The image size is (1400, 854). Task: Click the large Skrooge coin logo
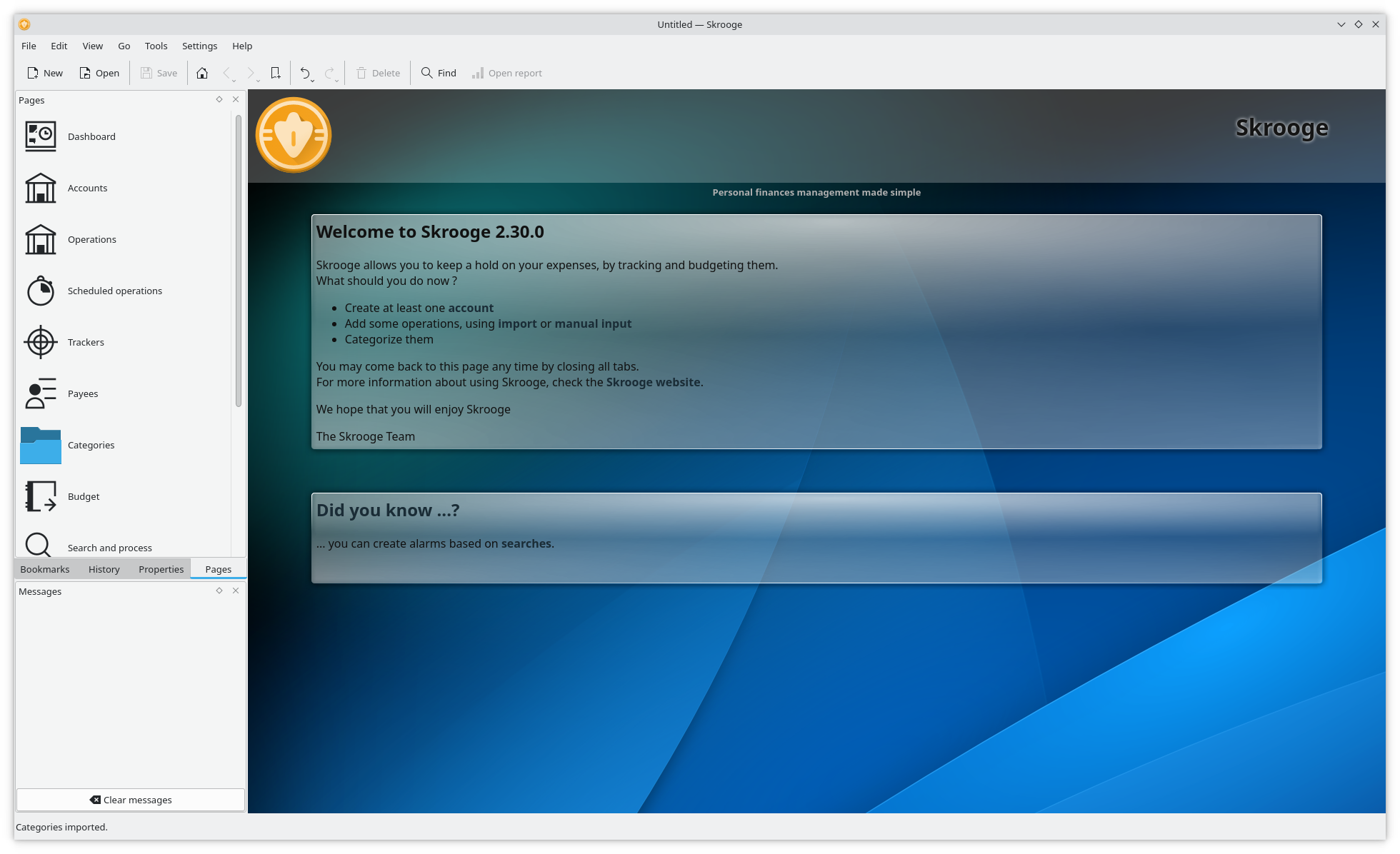pos(294,135)
